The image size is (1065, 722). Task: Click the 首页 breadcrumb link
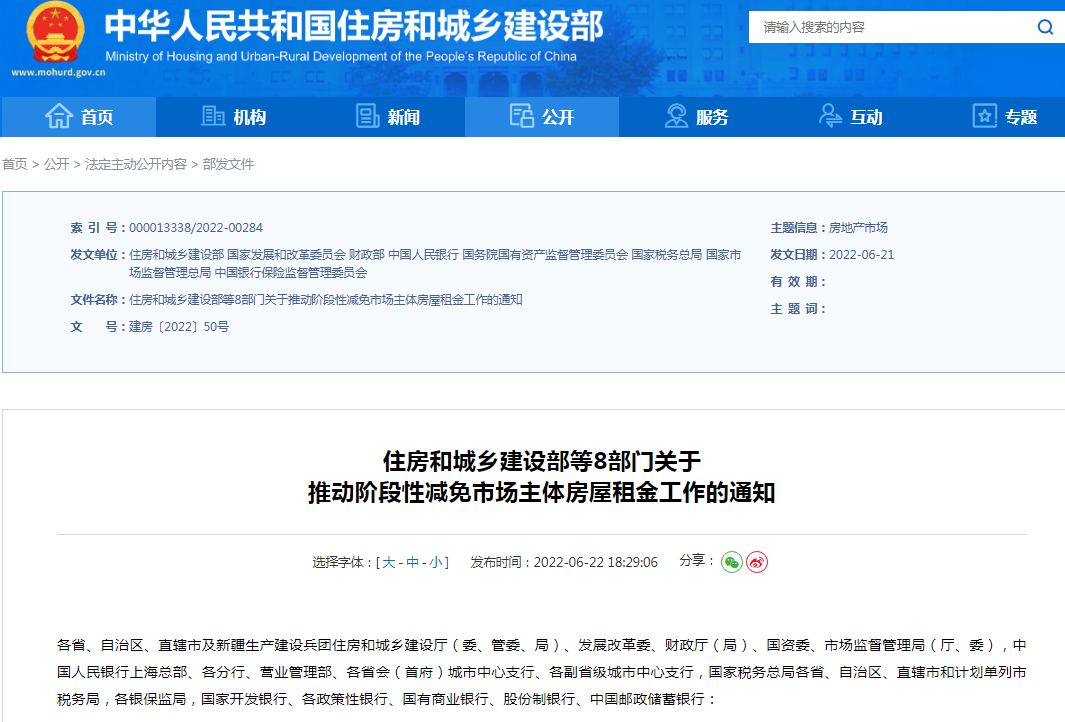15,164
